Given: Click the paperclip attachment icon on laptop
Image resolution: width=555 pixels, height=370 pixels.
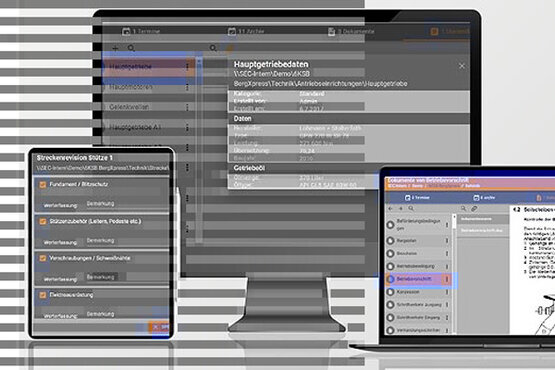Looking at the screenshot, I should point(474,209).
